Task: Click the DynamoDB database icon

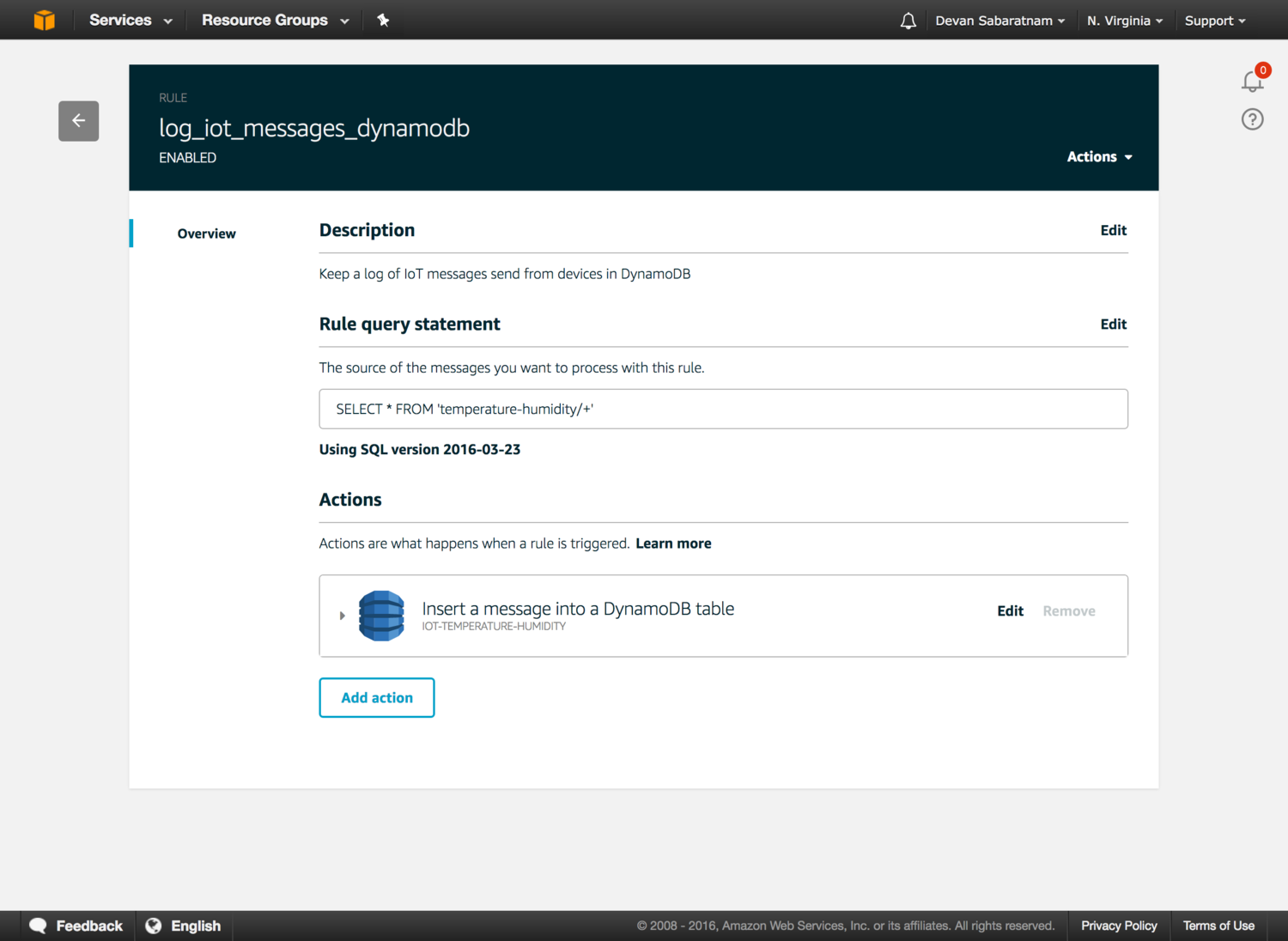Action: tap(381, 616)
